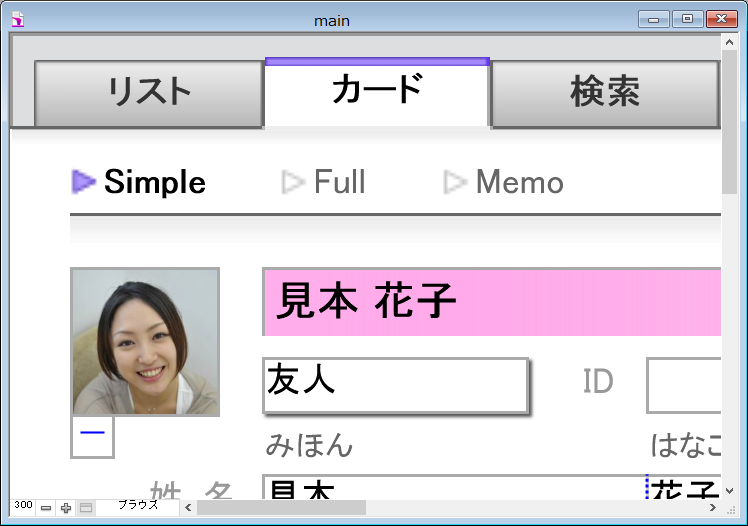Click the FileMaker window icon in title bar
Viewport: 748px width, 526px height.
[19, 19]
